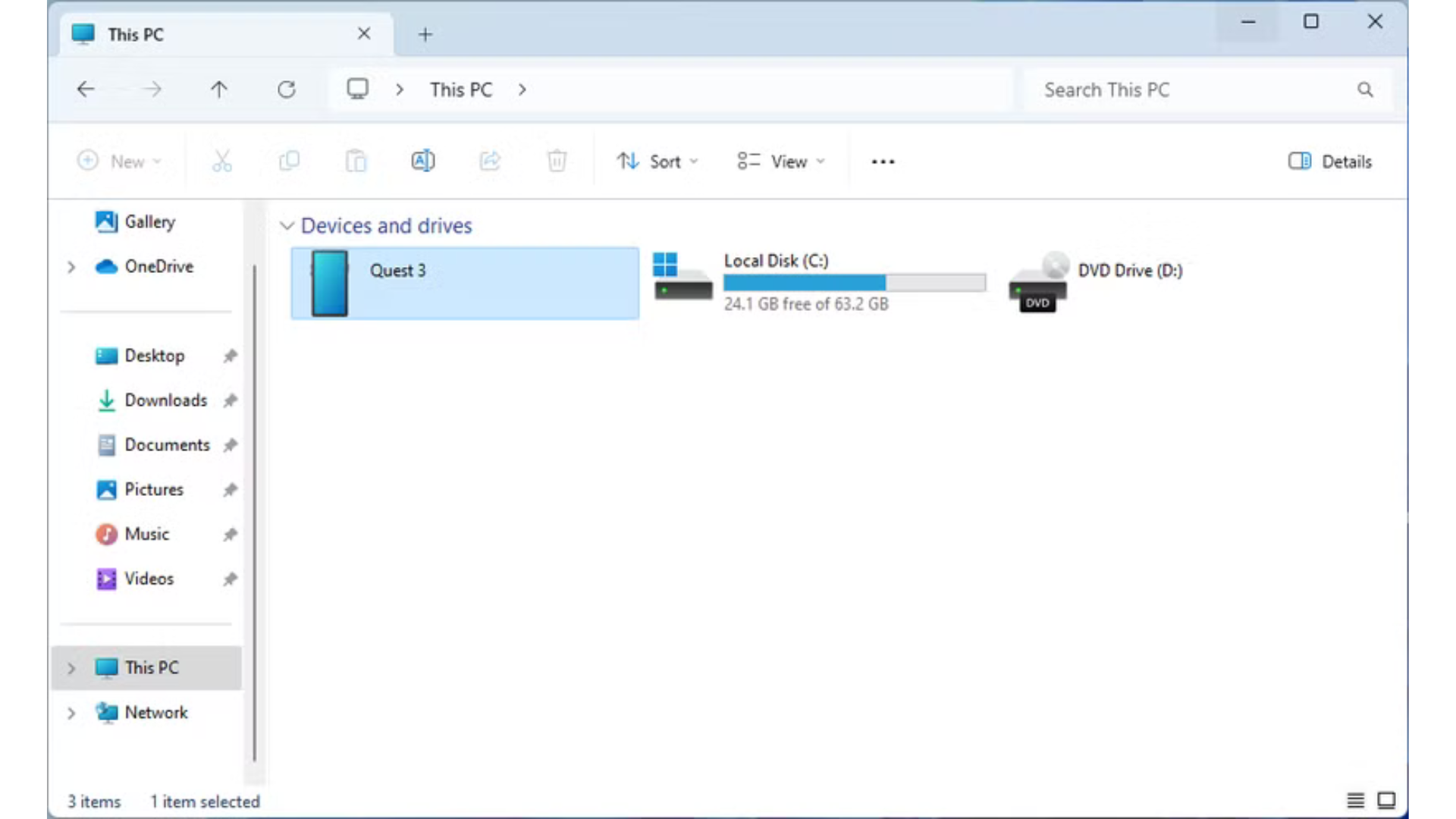Go up one folder level with the up arrow
The height and width of the screenshot is (819, 1456).
[x=218, y=89]
